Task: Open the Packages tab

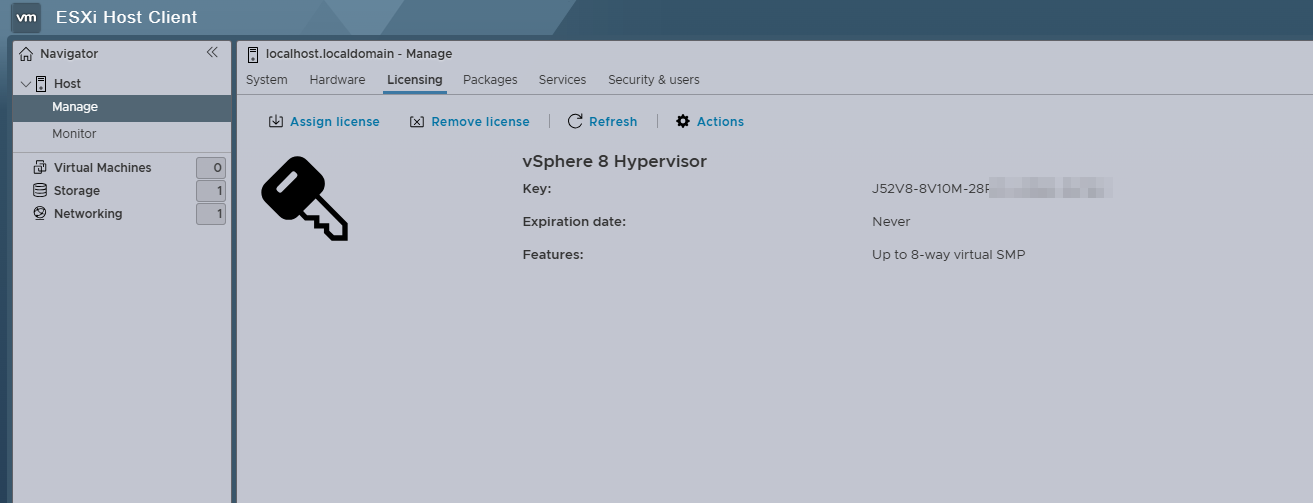Action: click(x=490, y=80)
